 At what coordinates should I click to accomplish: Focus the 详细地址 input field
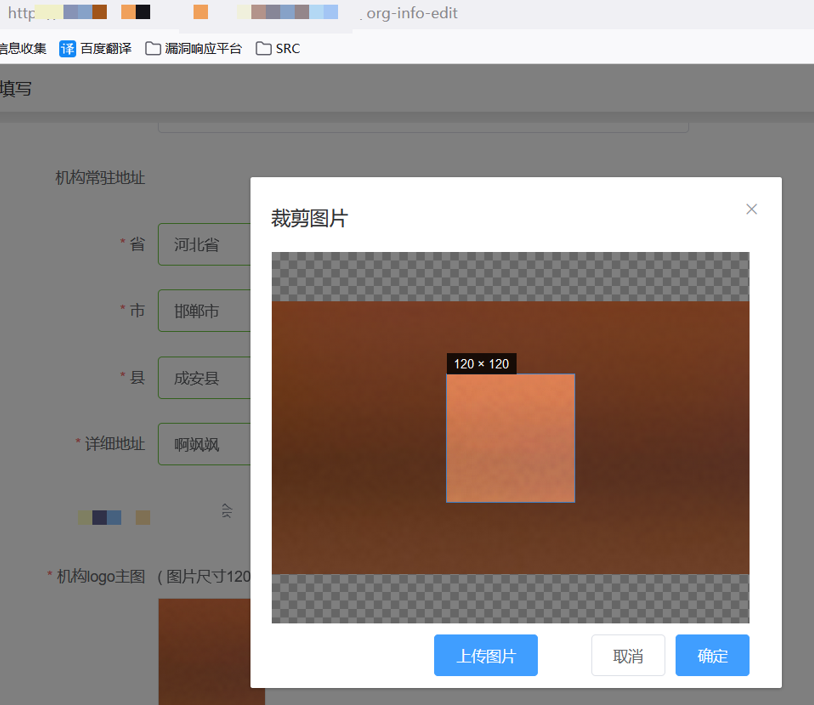203,444
